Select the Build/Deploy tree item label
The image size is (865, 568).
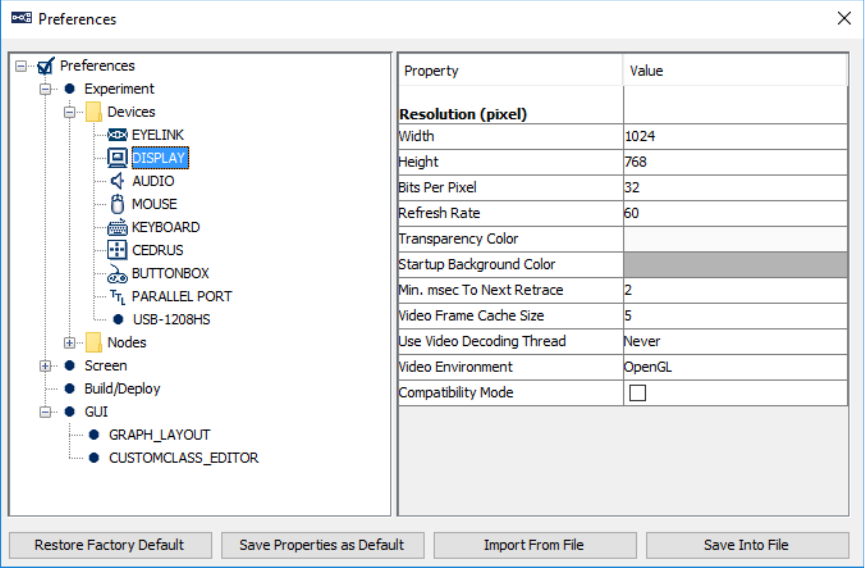[122, 389]
